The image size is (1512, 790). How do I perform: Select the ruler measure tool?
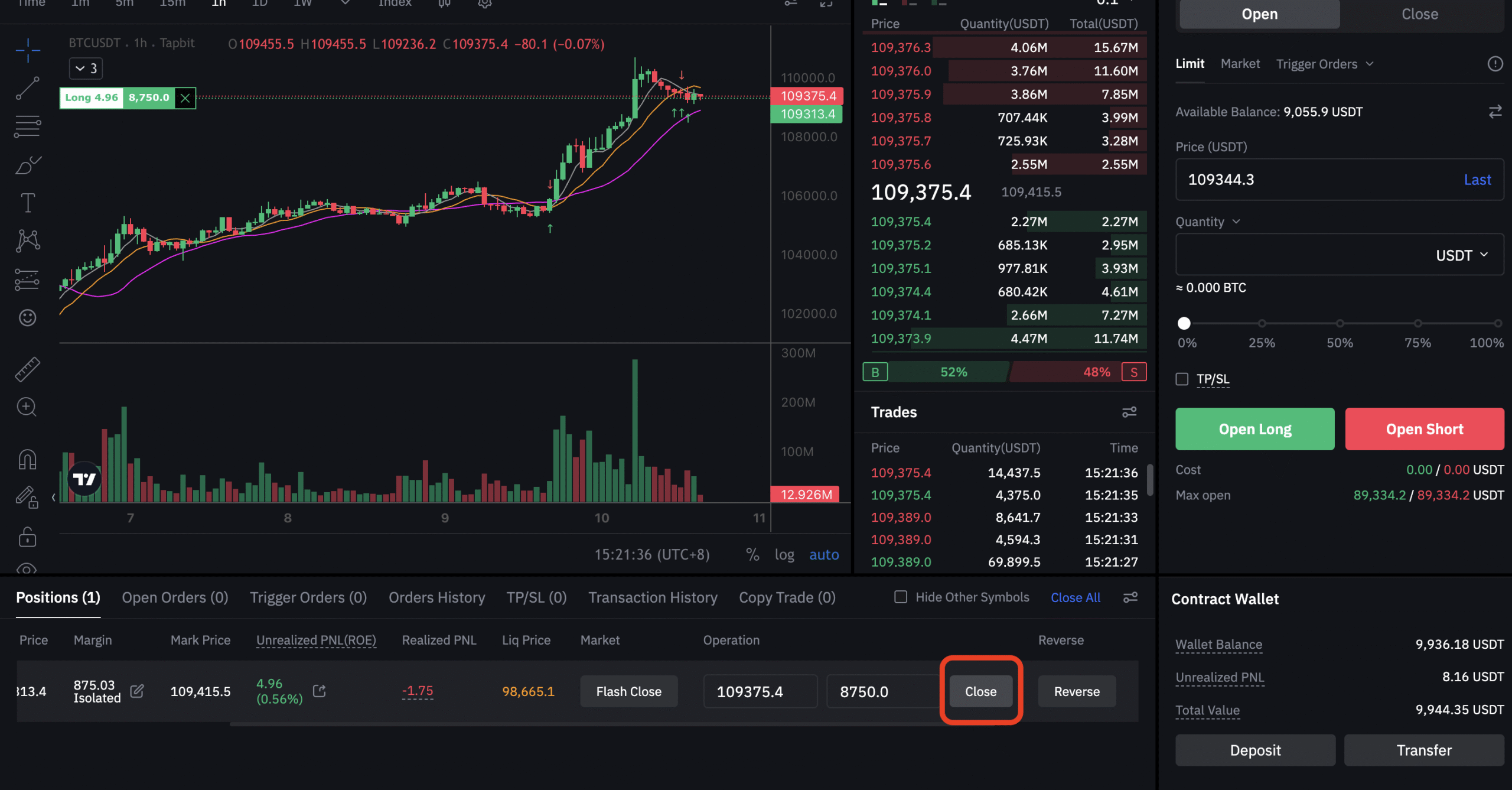(x=27, y=369)
